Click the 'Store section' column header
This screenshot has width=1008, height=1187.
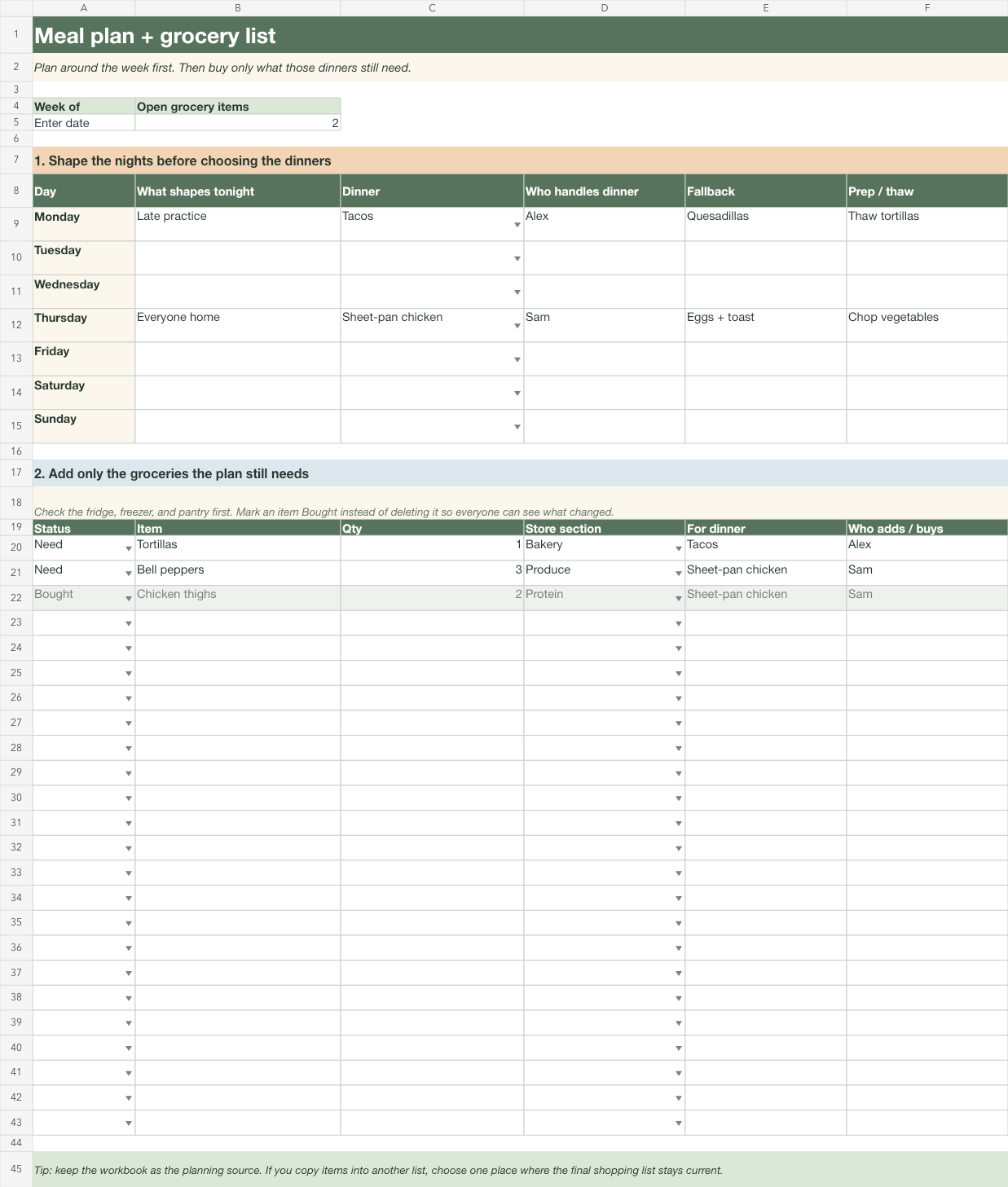click(605, 528)
